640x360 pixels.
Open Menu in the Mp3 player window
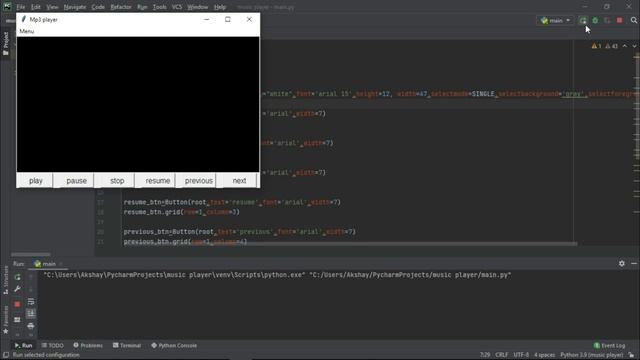[27, 31]
